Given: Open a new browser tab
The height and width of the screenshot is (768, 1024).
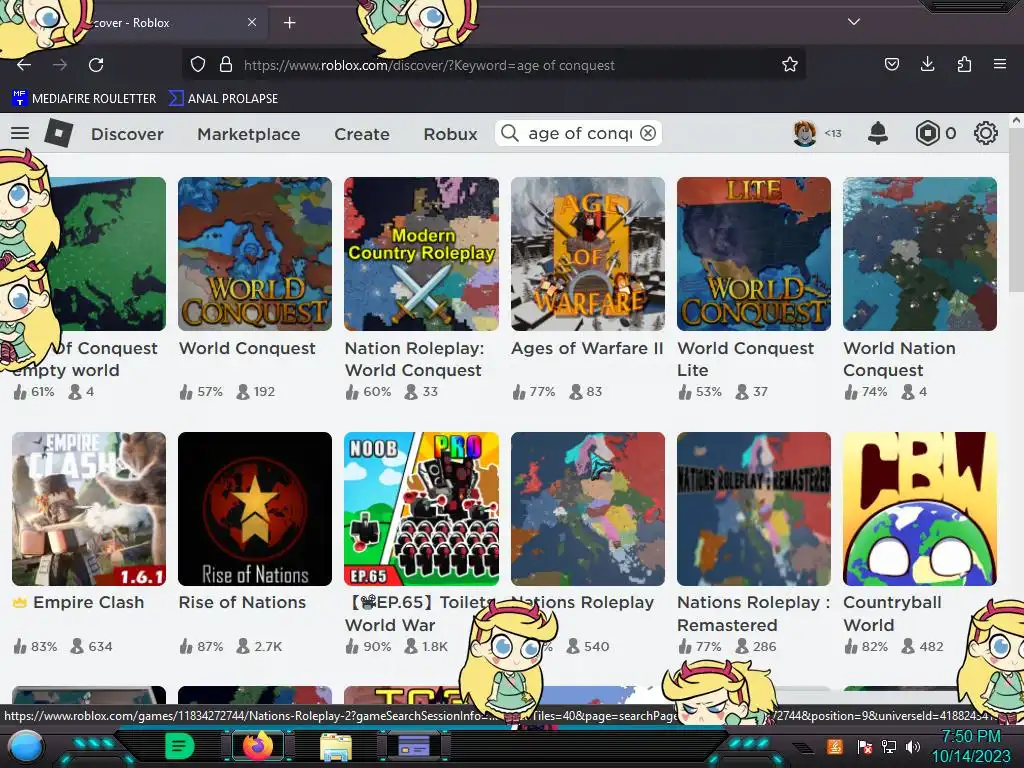Looking at the screenshot, I should [289, 23].
